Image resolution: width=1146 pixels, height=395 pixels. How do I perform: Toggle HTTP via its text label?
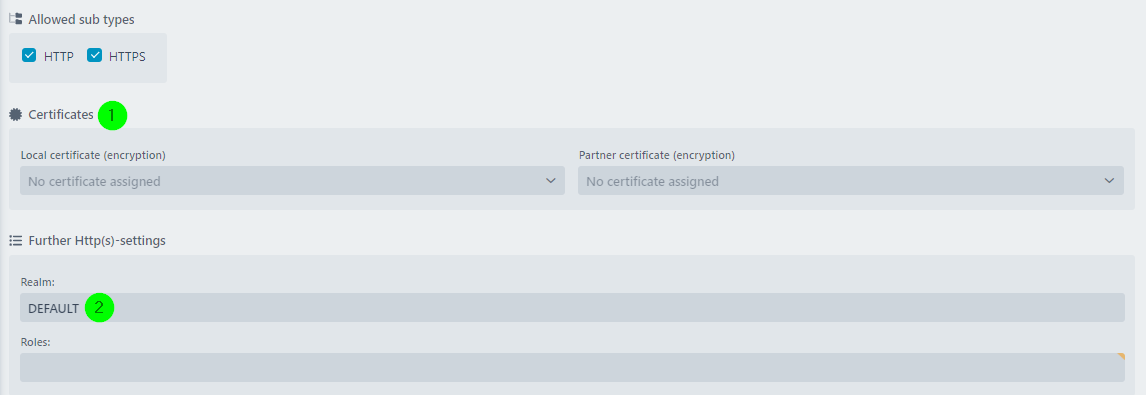[x=58, y=56]
